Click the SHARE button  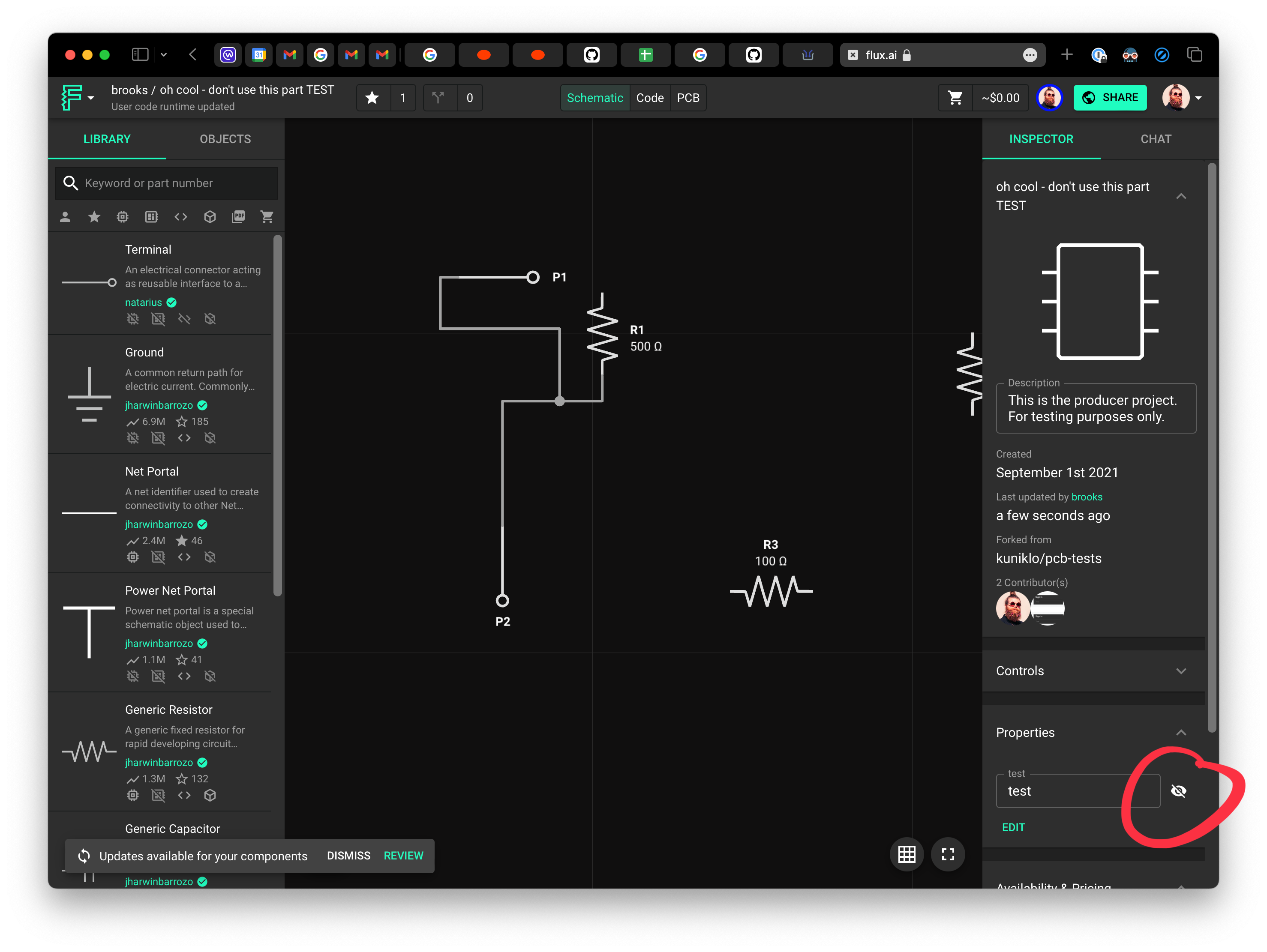[1110, 98]
